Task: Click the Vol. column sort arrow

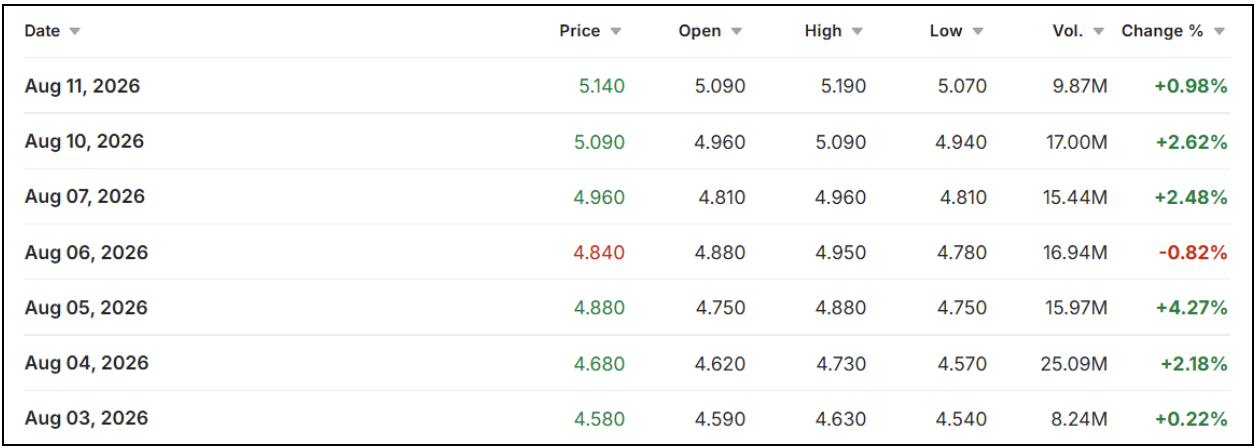Action: click(x=1098, y=32)
